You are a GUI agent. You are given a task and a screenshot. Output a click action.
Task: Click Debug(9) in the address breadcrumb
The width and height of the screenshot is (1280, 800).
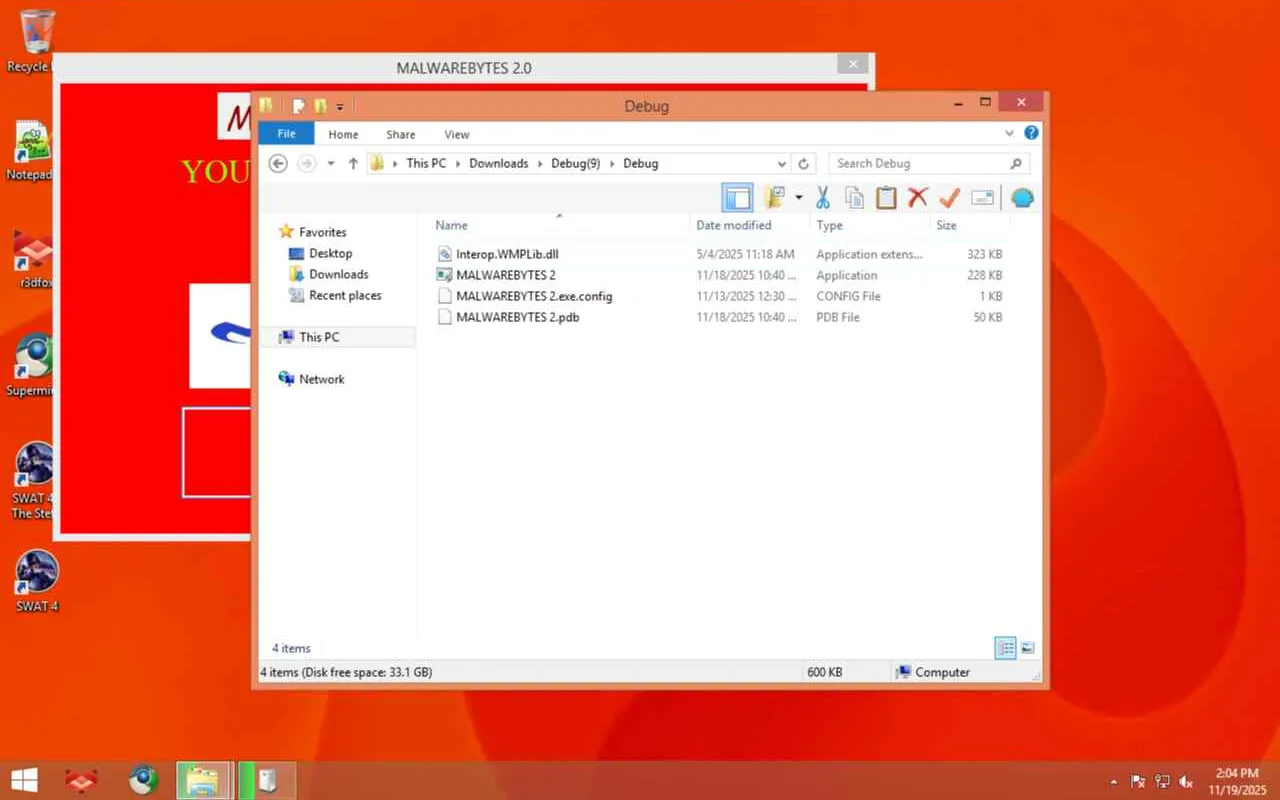pos(575,163)
